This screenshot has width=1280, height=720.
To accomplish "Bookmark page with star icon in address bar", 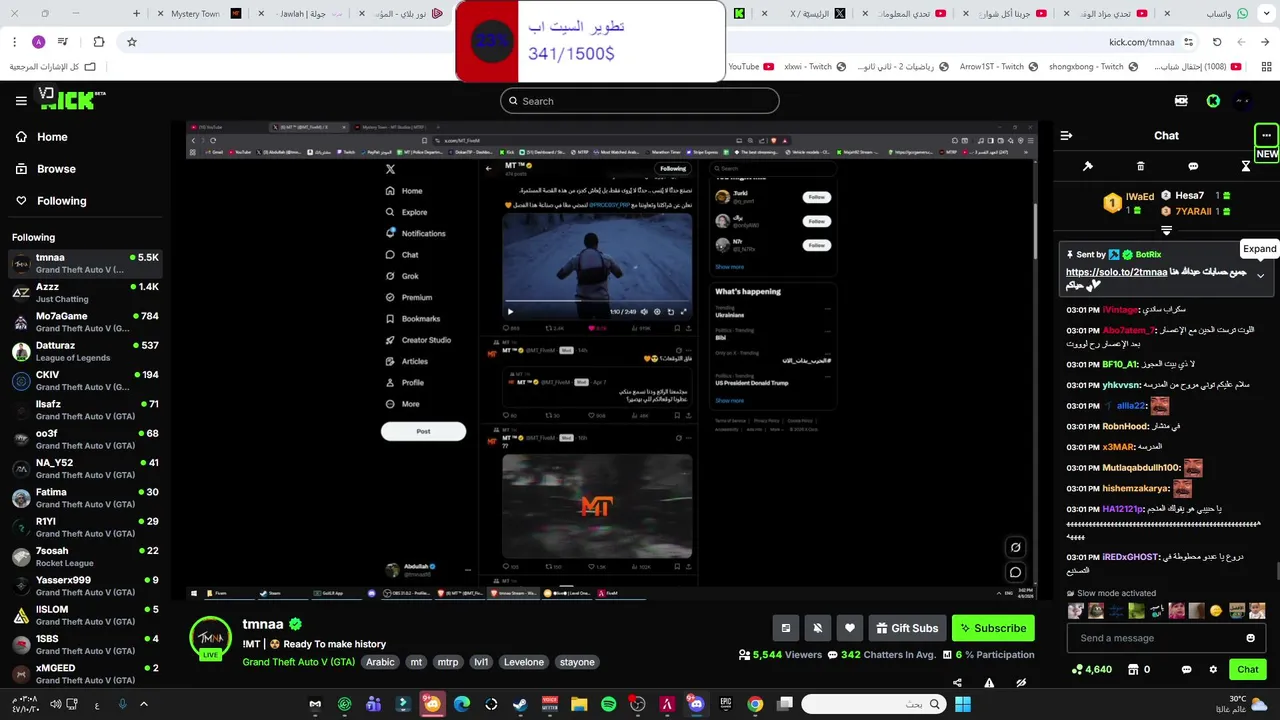I will [x=132, y=42].
